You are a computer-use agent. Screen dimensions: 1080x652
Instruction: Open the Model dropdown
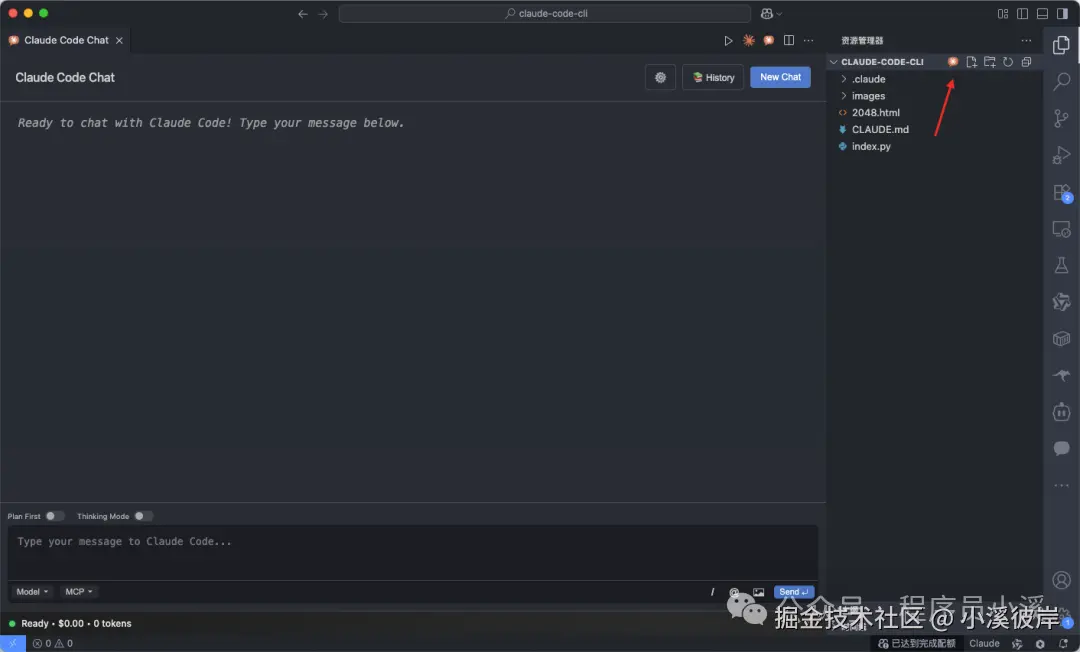coord(32,591)
